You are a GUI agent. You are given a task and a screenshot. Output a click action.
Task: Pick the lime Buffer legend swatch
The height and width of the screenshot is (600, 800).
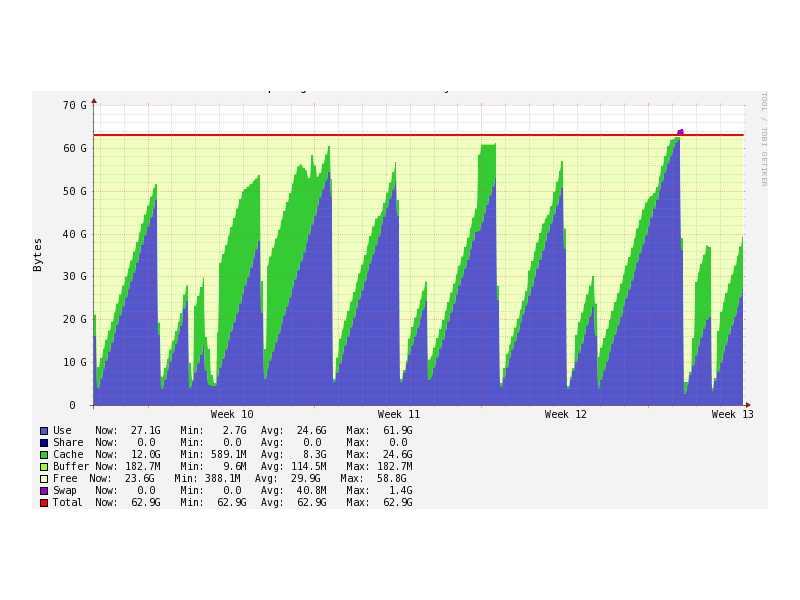pos(44,467)
